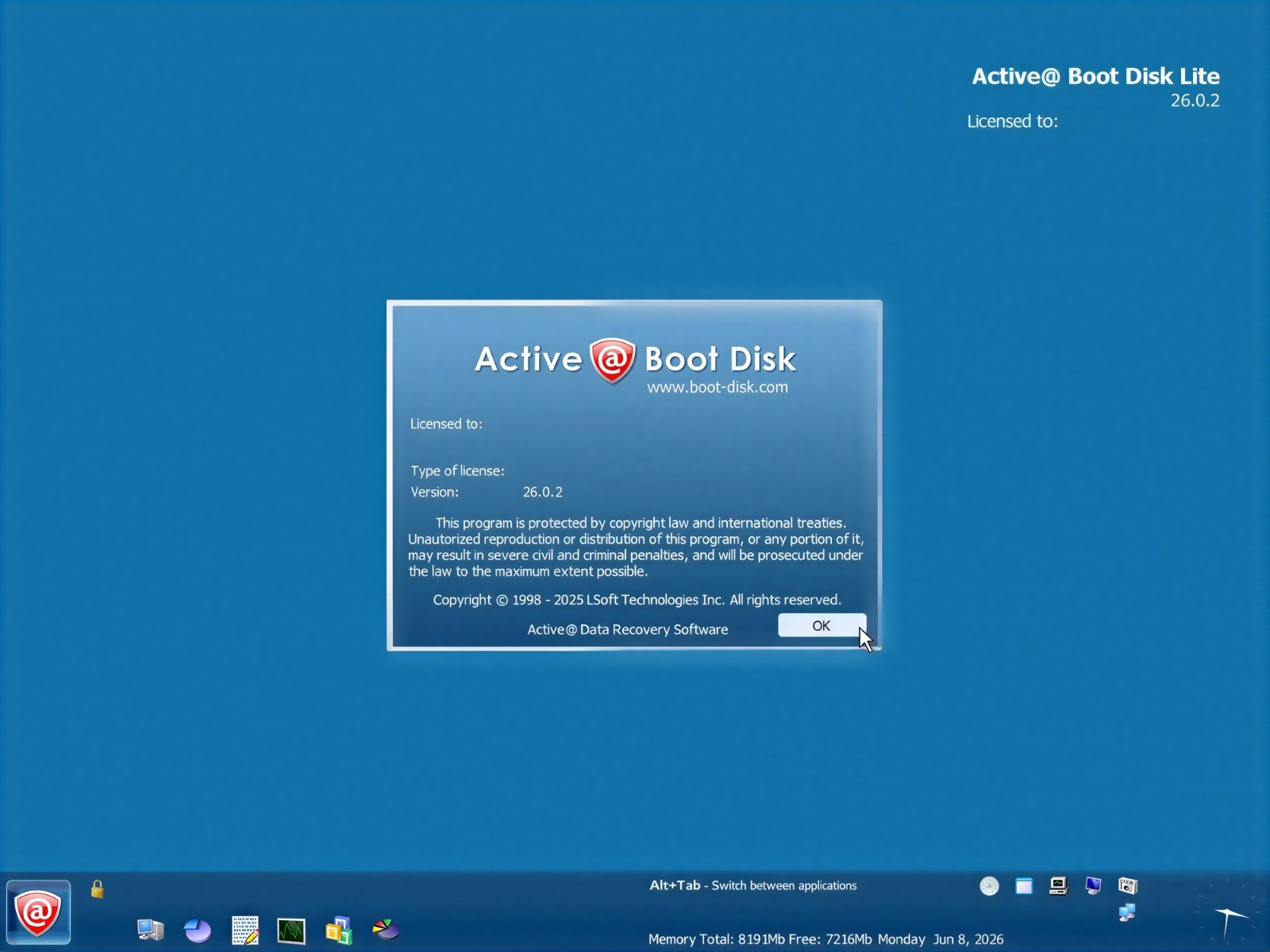Click the copyright 1998 - 2025 LSoft line
Viewport: 1270px width, 952px height.
637,600
